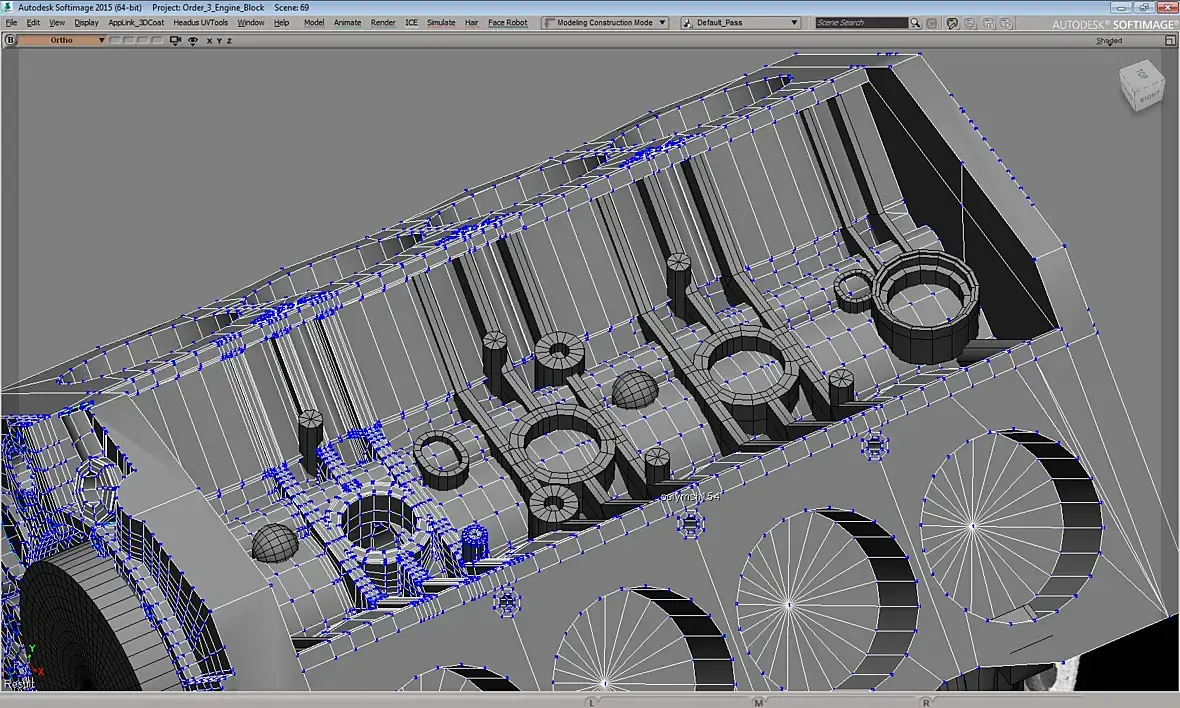Click the Scene Search input field
The image size is (1180, 708).
click(860, 22)
